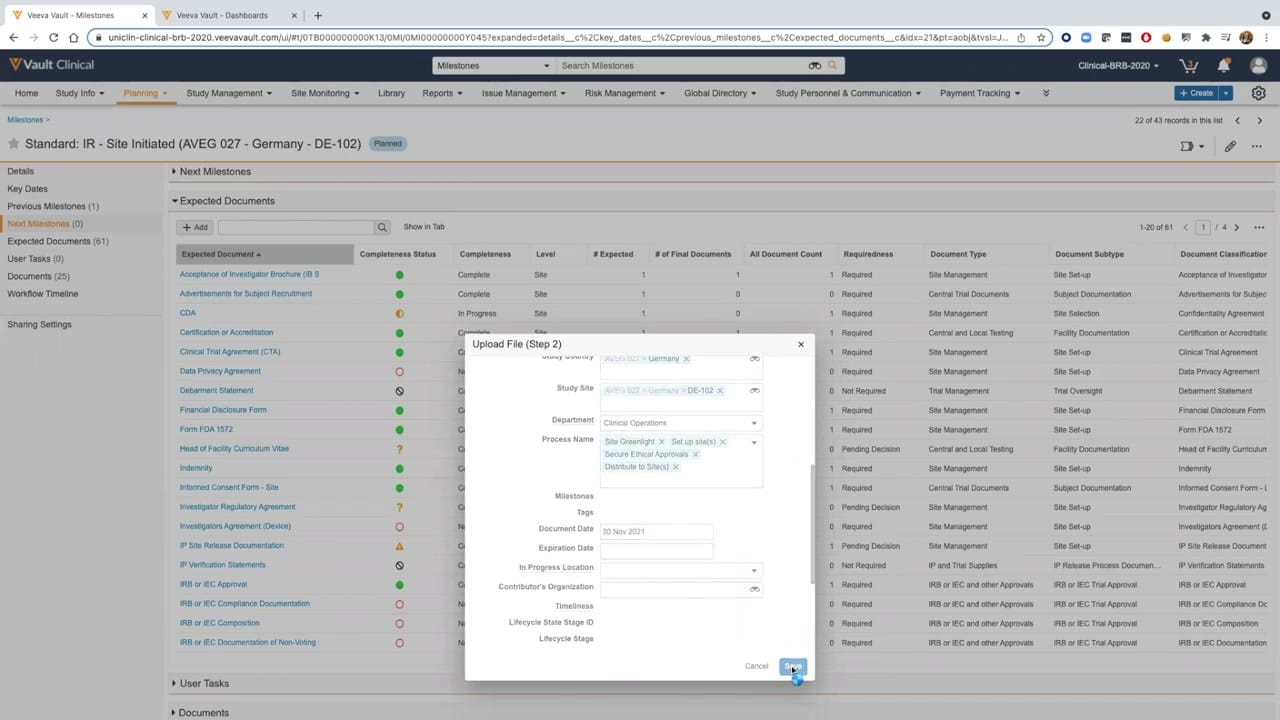This screenshot has height=720, width=1280.
Task: Open the user profile avatar in Vault header
Action: (x=1259, y=66)
